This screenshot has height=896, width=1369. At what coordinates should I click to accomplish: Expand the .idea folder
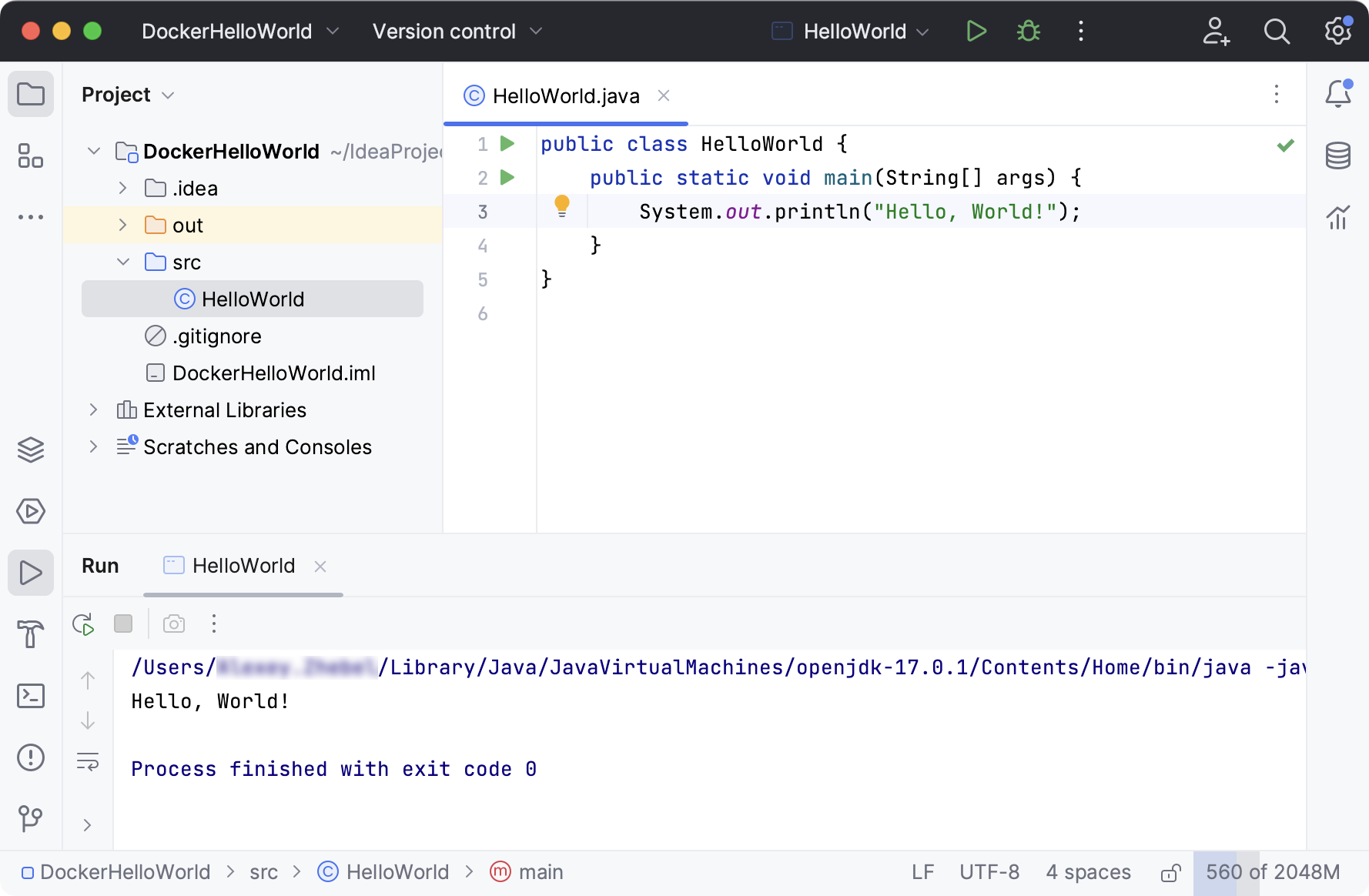pos(122,187)
